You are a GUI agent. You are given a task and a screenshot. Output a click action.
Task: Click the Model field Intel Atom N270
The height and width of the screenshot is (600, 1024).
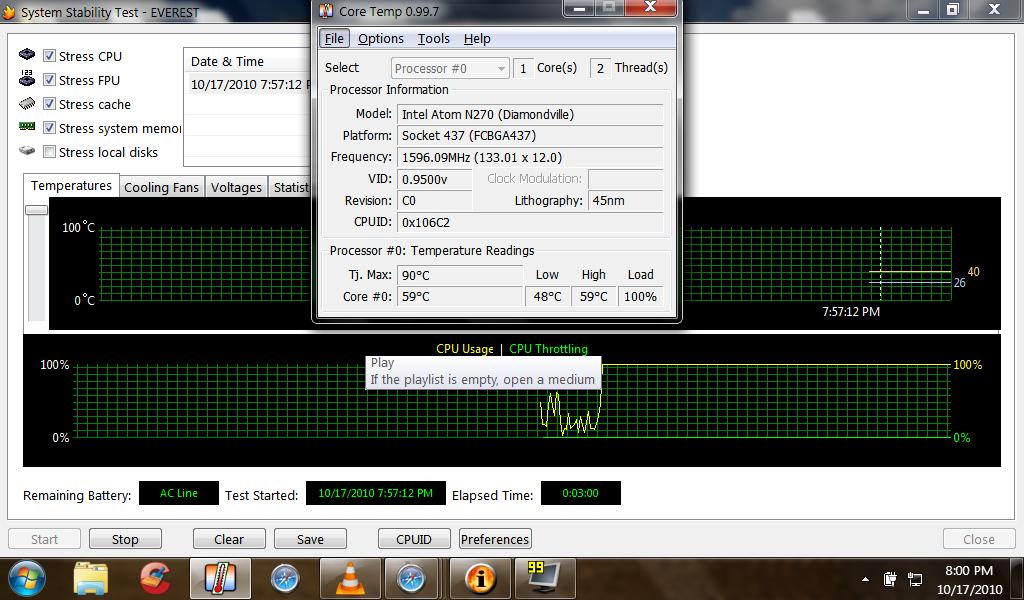(530, 114)
